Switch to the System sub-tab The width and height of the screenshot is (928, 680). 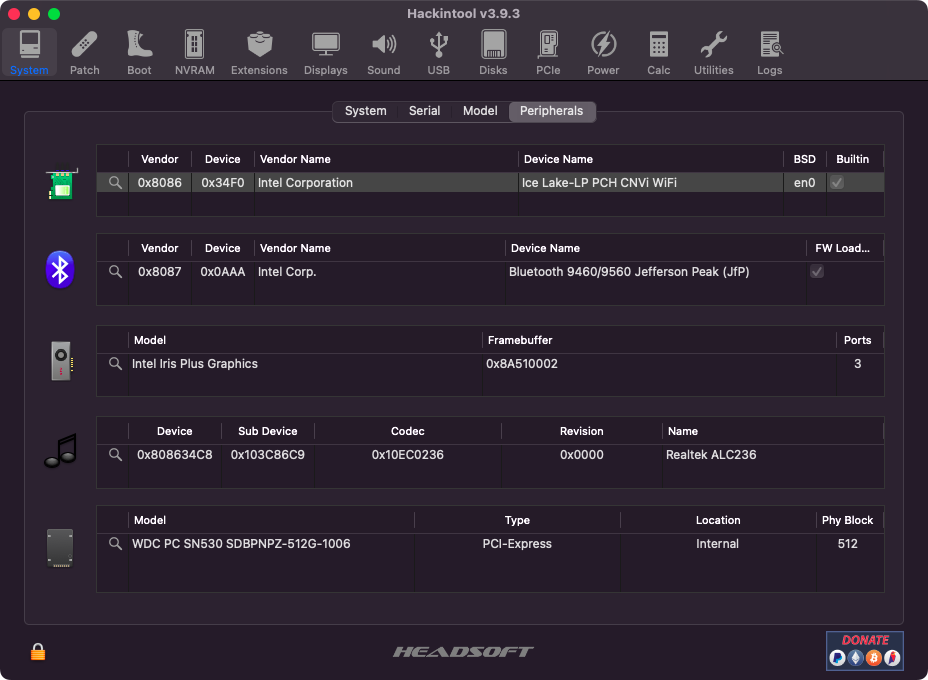(x=365, y=111)
